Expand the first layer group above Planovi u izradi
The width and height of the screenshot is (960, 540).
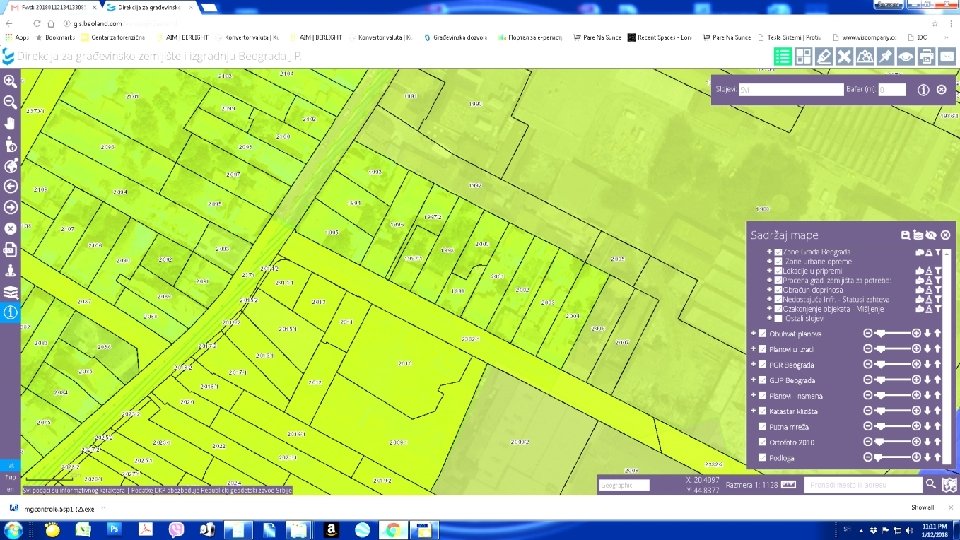point(754,333)
